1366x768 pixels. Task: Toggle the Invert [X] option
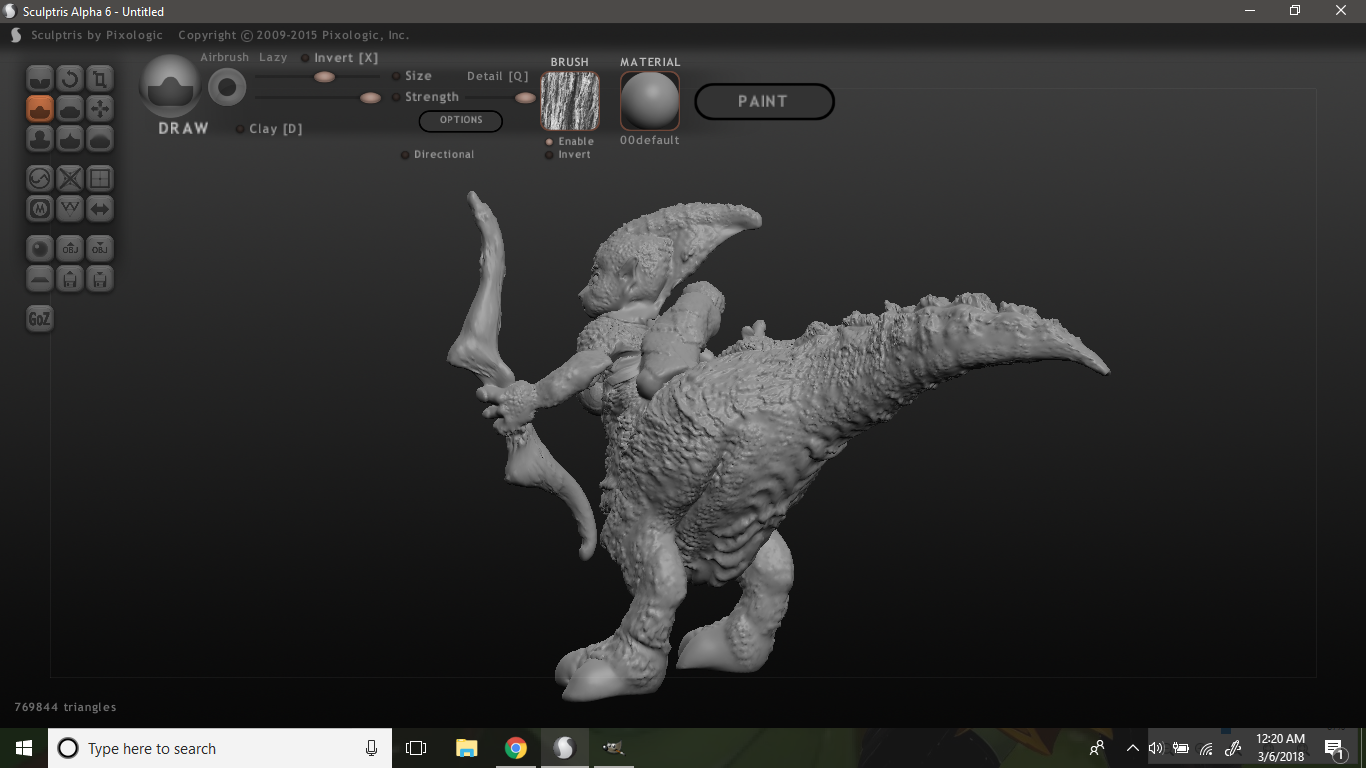(305, 58)
